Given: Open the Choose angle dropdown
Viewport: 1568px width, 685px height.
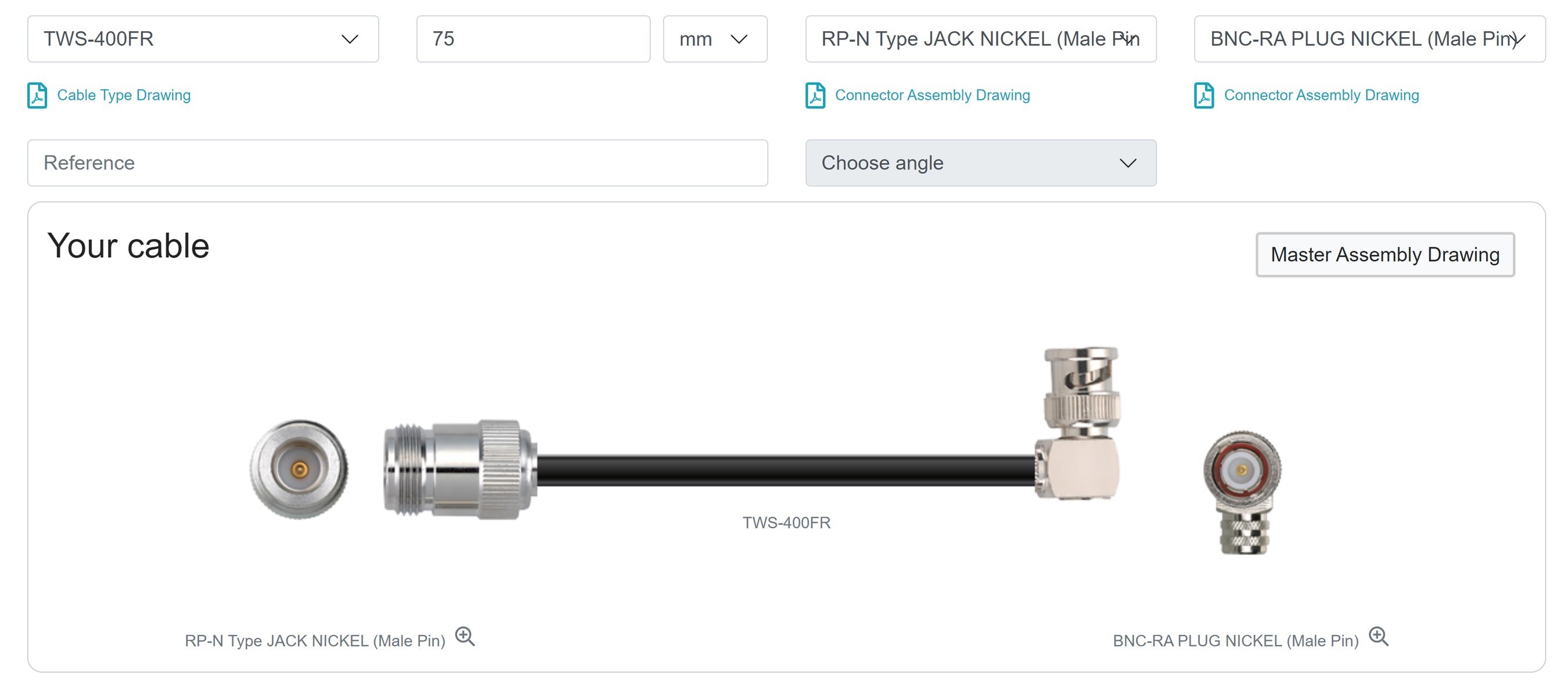Looking at the screenshot, I should coord(981,163).
